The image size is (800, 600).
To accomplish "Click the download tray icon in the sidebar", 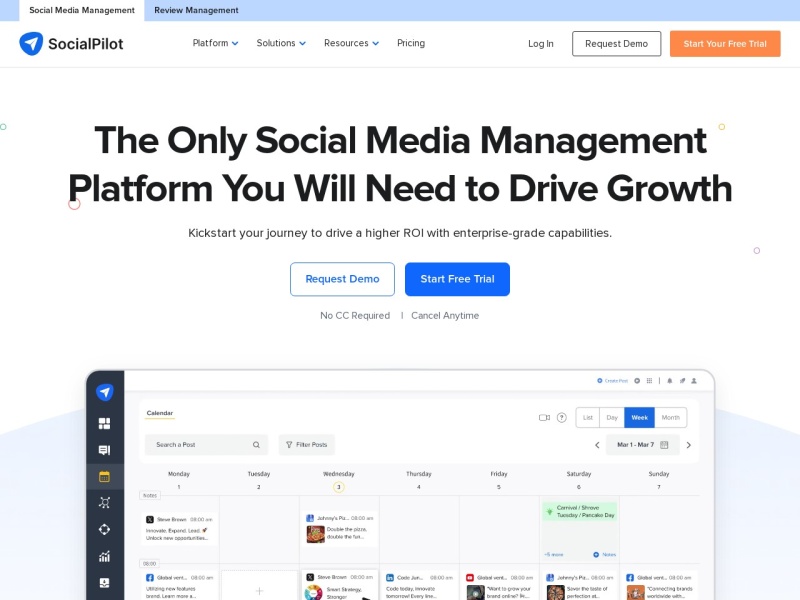I will 104,583.
